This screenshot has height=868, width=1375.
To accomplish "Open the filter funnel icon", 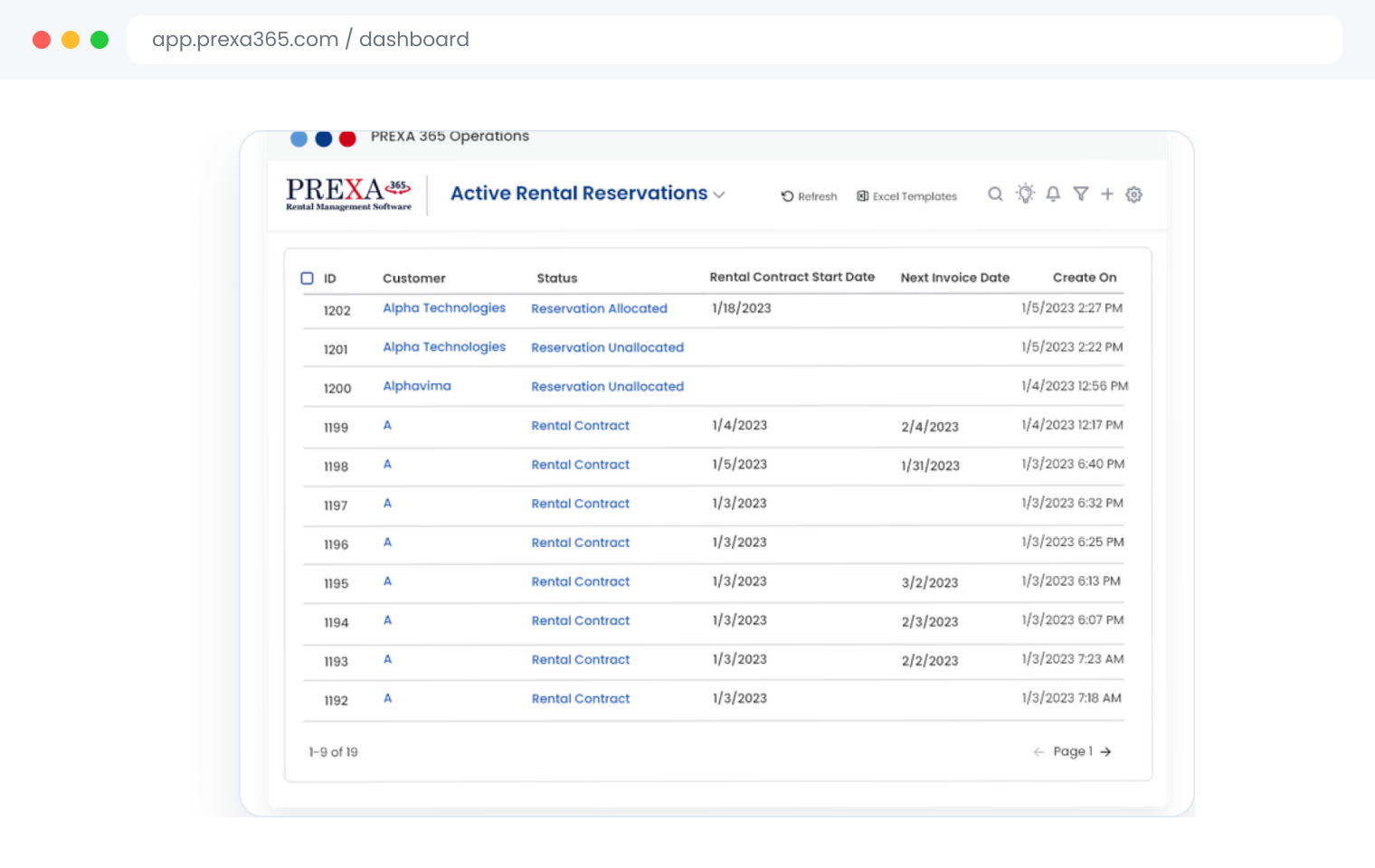I will [x=1081, y=194].
